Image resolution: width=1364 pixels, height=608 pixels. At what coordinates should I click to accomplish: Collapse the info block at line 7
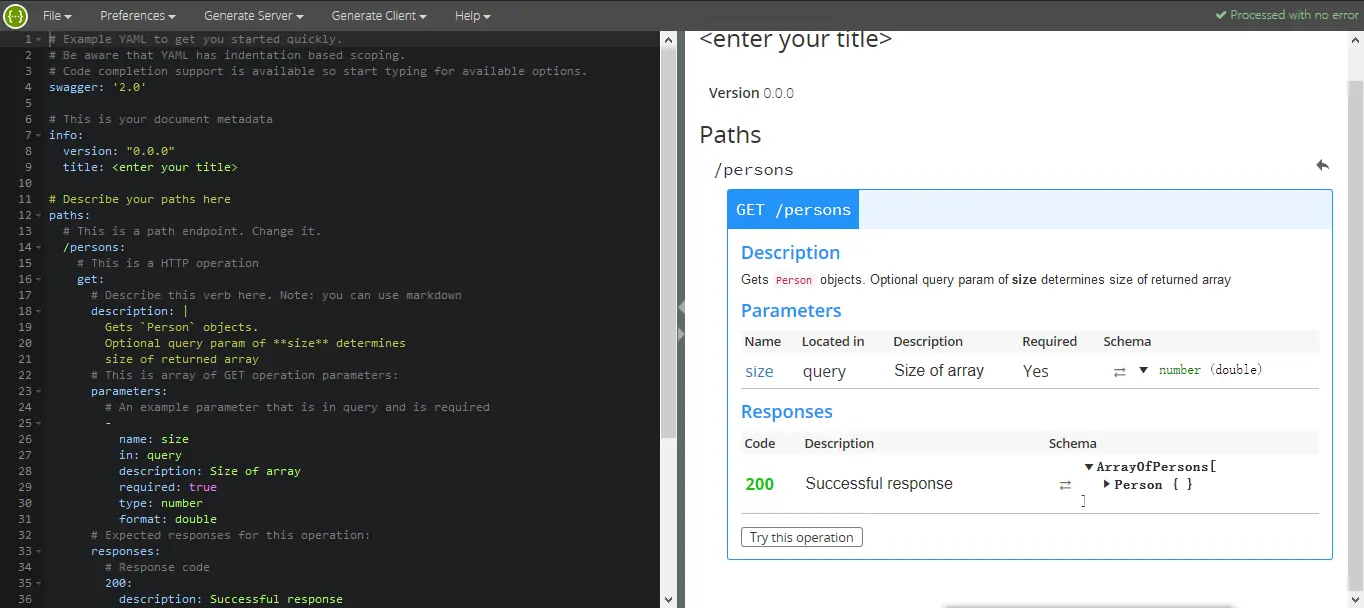(38, 135)
